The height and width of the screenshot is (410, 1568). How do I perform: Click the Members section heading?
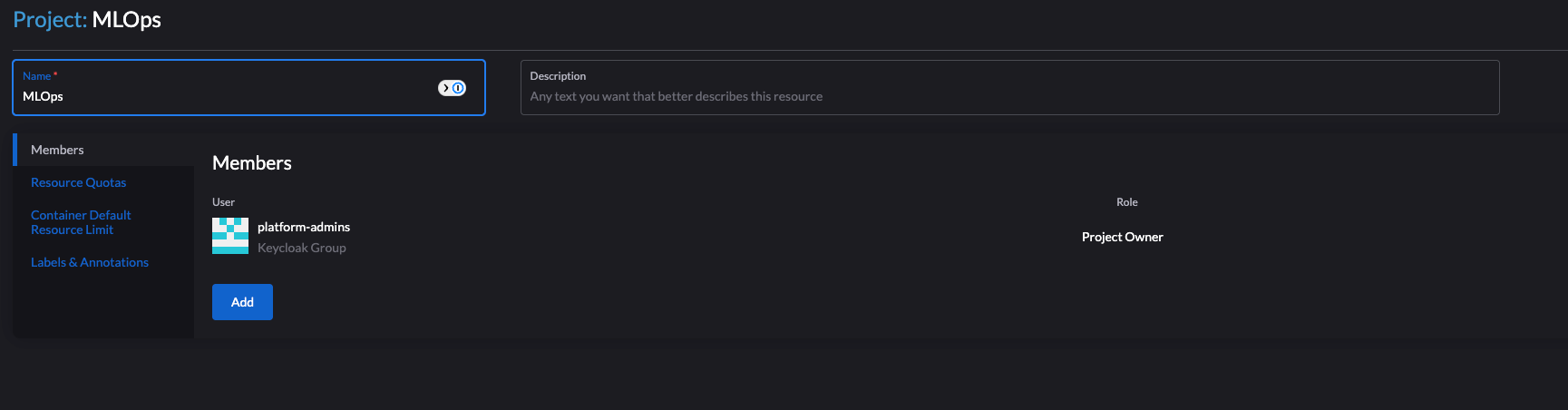pyautogui.click(x=252, y=163)
